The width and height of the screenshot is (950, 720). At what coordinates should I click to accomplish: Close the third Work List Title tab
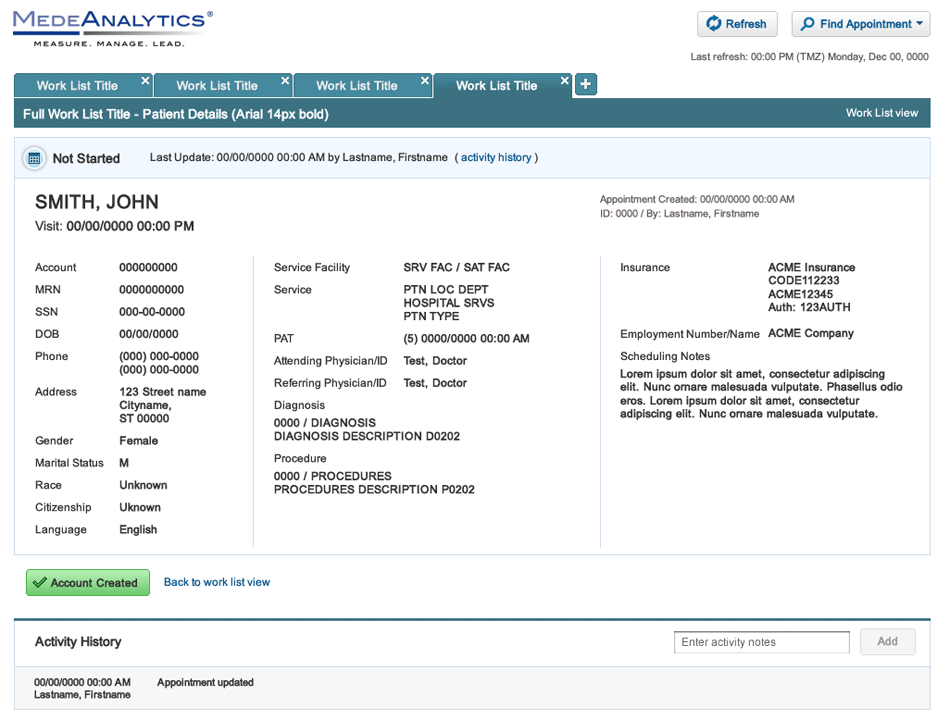click(425, 81)
